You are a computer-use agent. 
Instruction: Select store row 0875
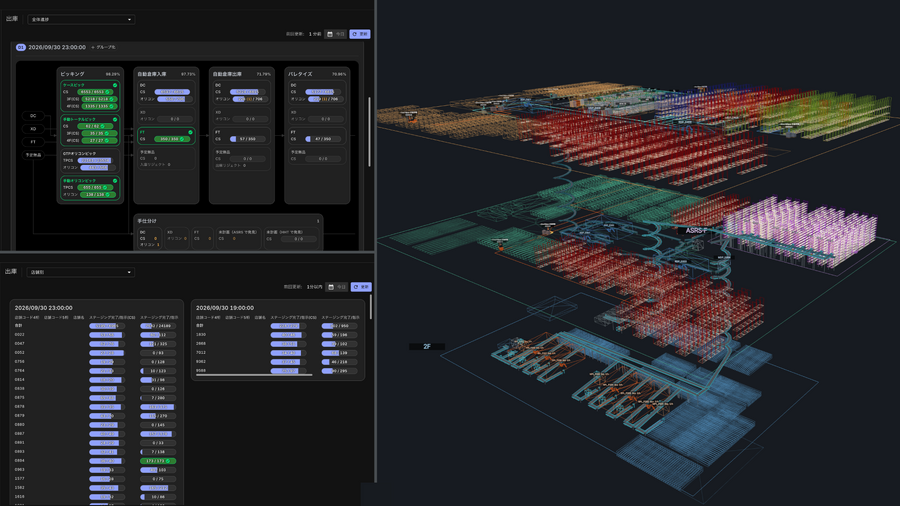[x=96, y=398]
